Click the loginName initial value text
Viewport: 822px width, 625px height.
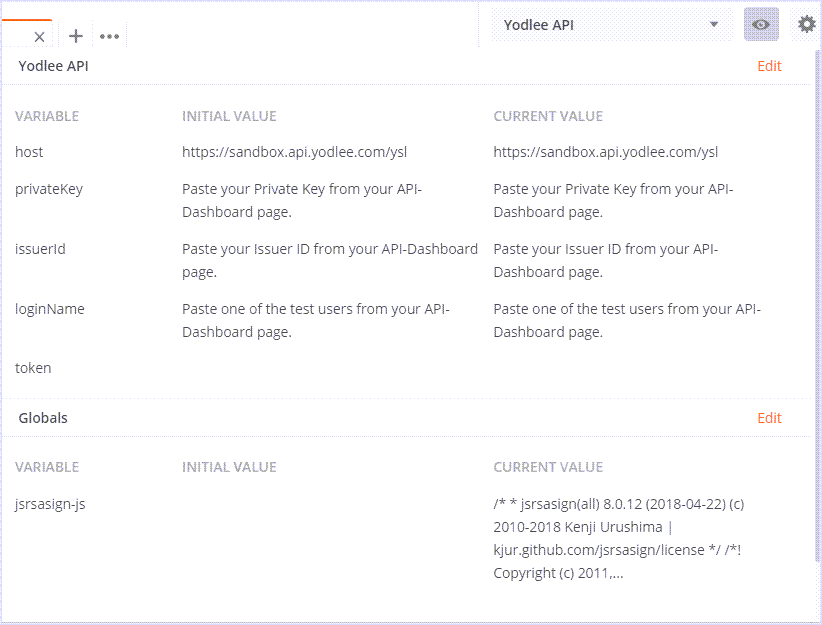click(316, 320)
